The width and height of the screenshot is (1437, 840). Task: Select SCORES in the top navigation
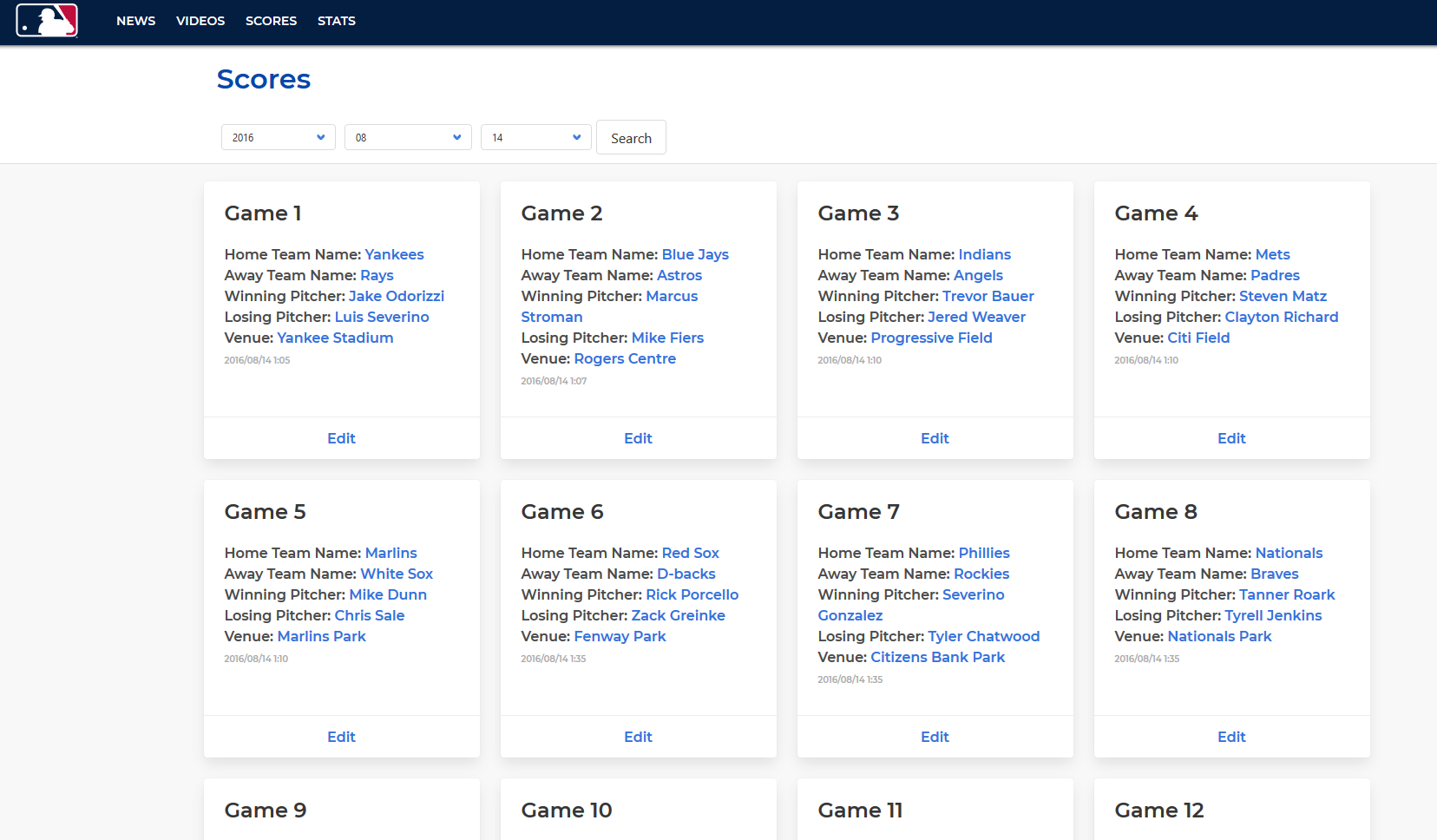(x=271, y=21)
